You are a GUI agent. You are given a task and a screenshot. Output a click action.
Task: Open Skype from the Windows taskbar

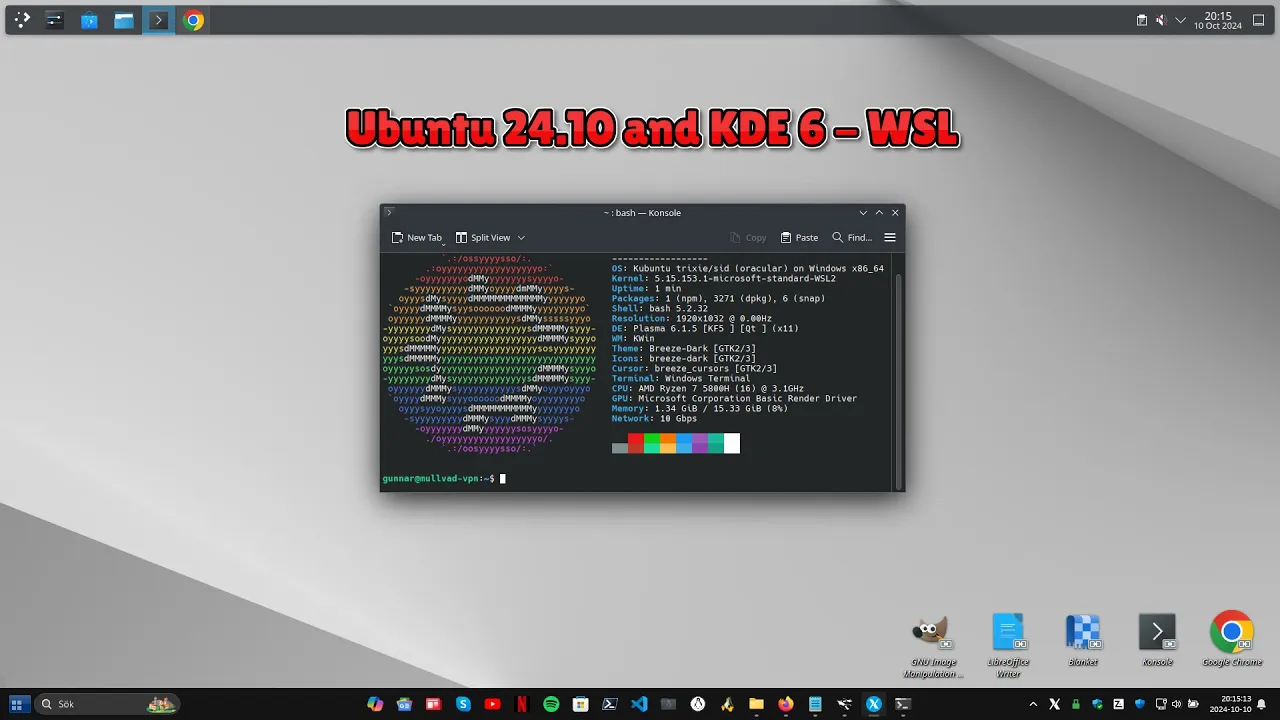463,704
